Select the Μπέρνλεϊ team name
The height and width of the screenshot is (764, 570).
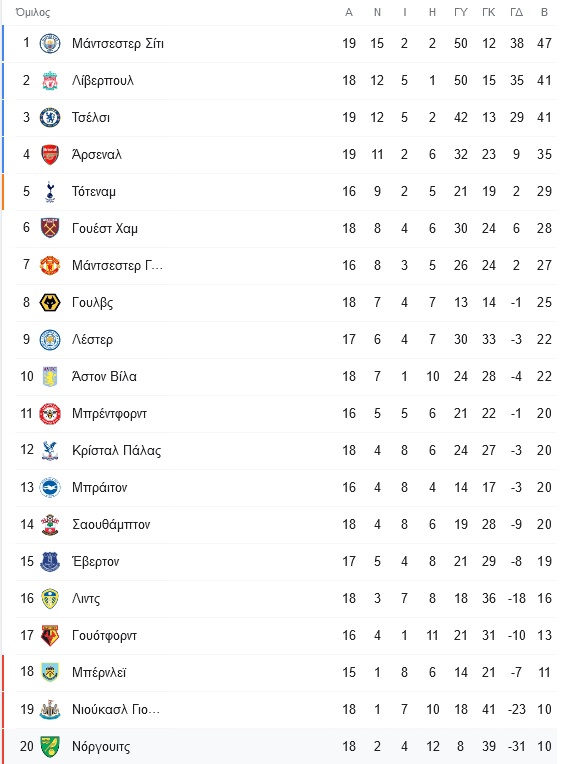point(99,672)
